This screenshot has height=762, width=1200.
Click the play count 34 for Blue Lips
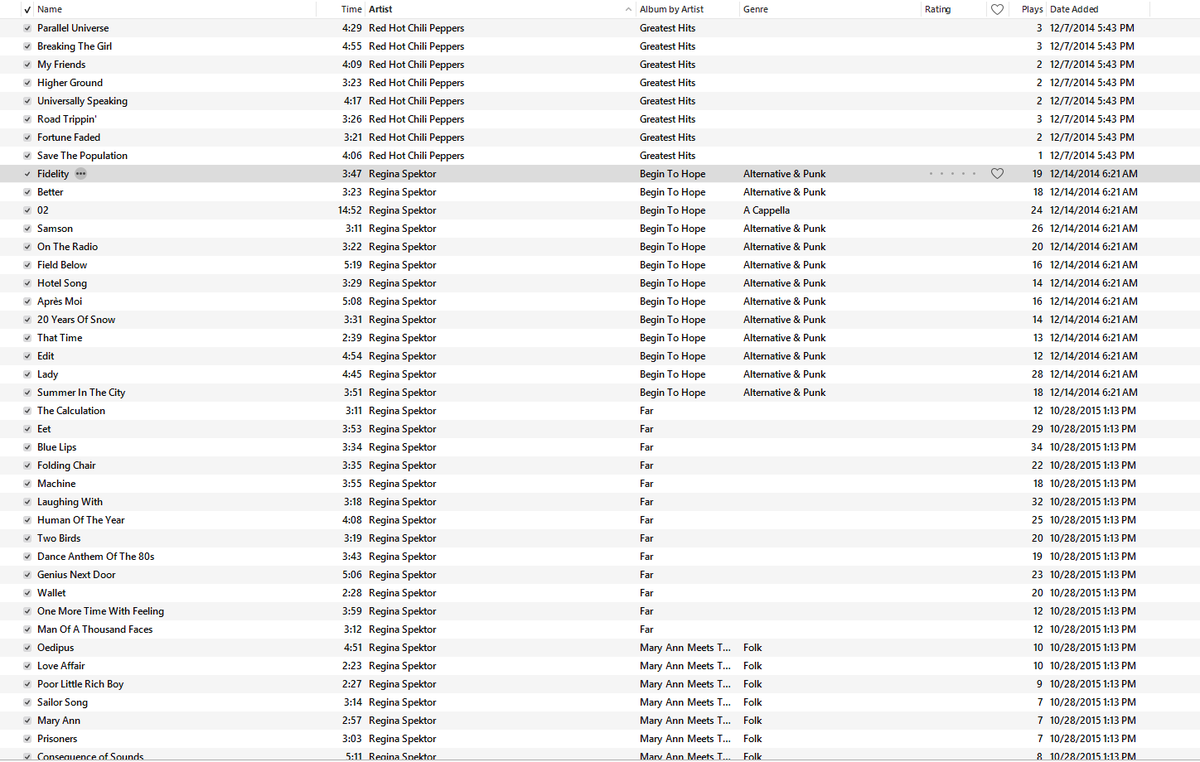(x=1037, y=447)
